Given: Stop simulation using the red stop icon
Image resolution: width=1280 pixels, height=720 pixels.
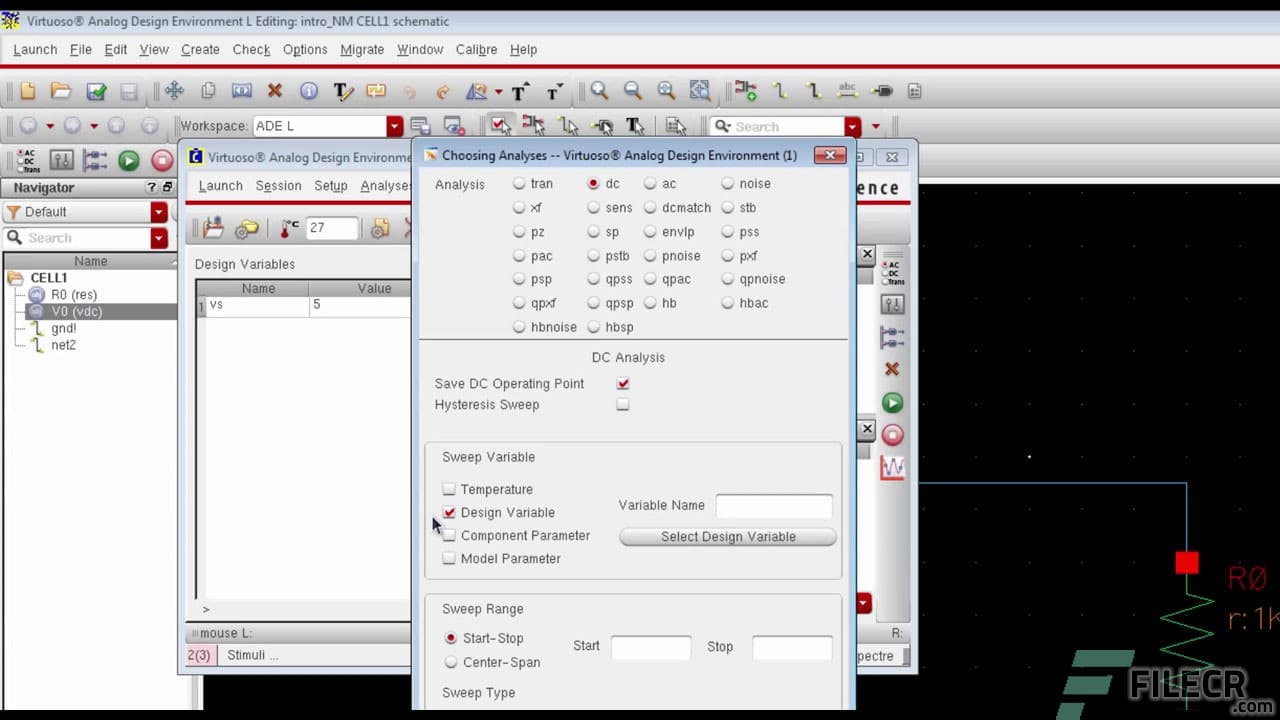Looking at the screenshot, I should tap(890, 433).
